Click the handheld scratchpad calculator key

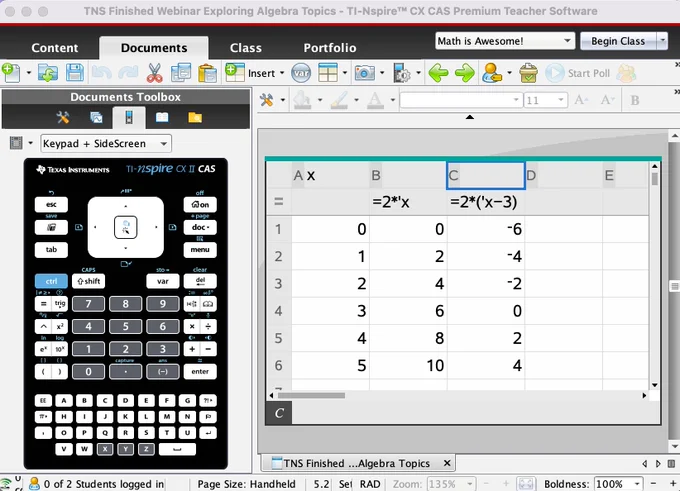click(51, 227)
